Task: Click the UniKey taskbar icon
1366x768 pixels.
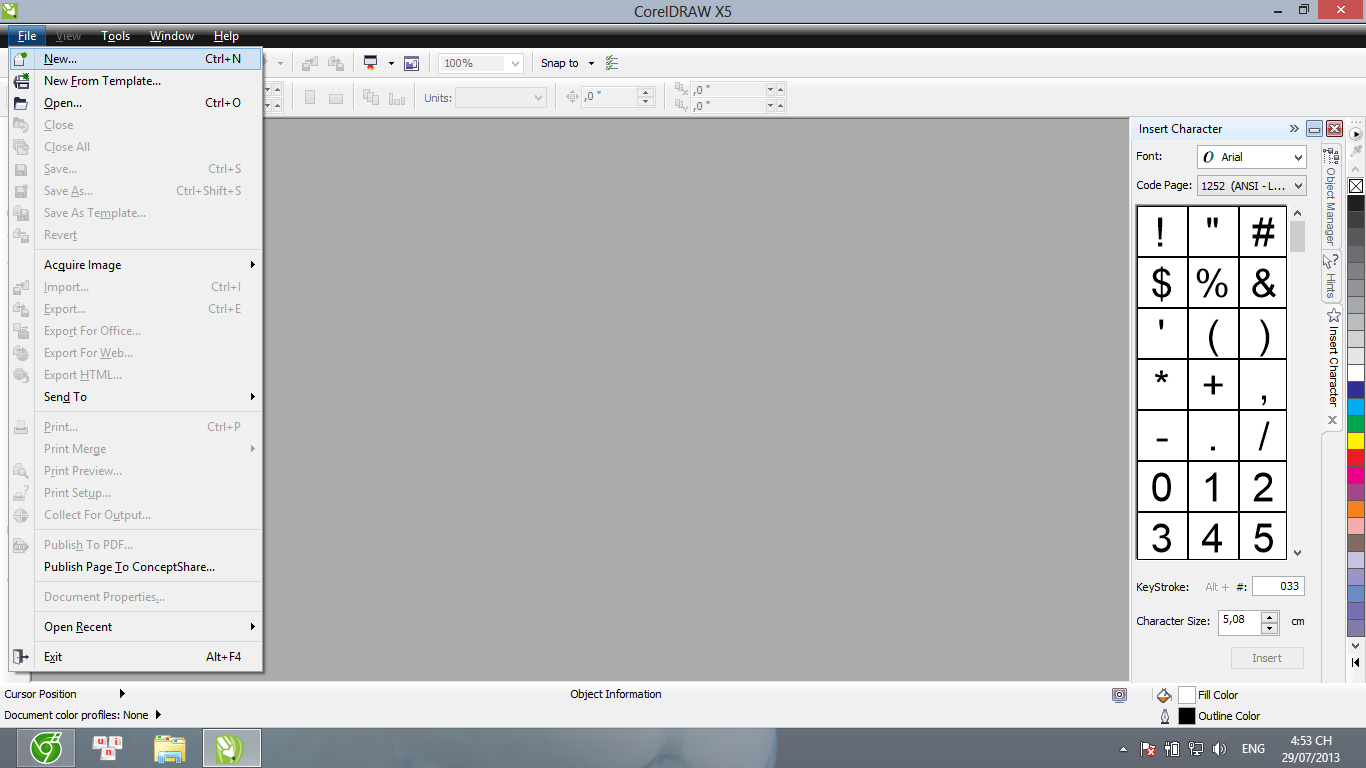Action: coord(108,748)
